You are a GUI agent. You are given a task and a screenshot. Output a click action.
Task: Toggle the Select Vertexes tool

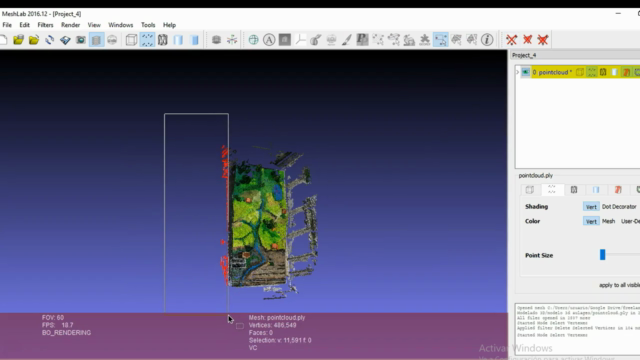440,40
